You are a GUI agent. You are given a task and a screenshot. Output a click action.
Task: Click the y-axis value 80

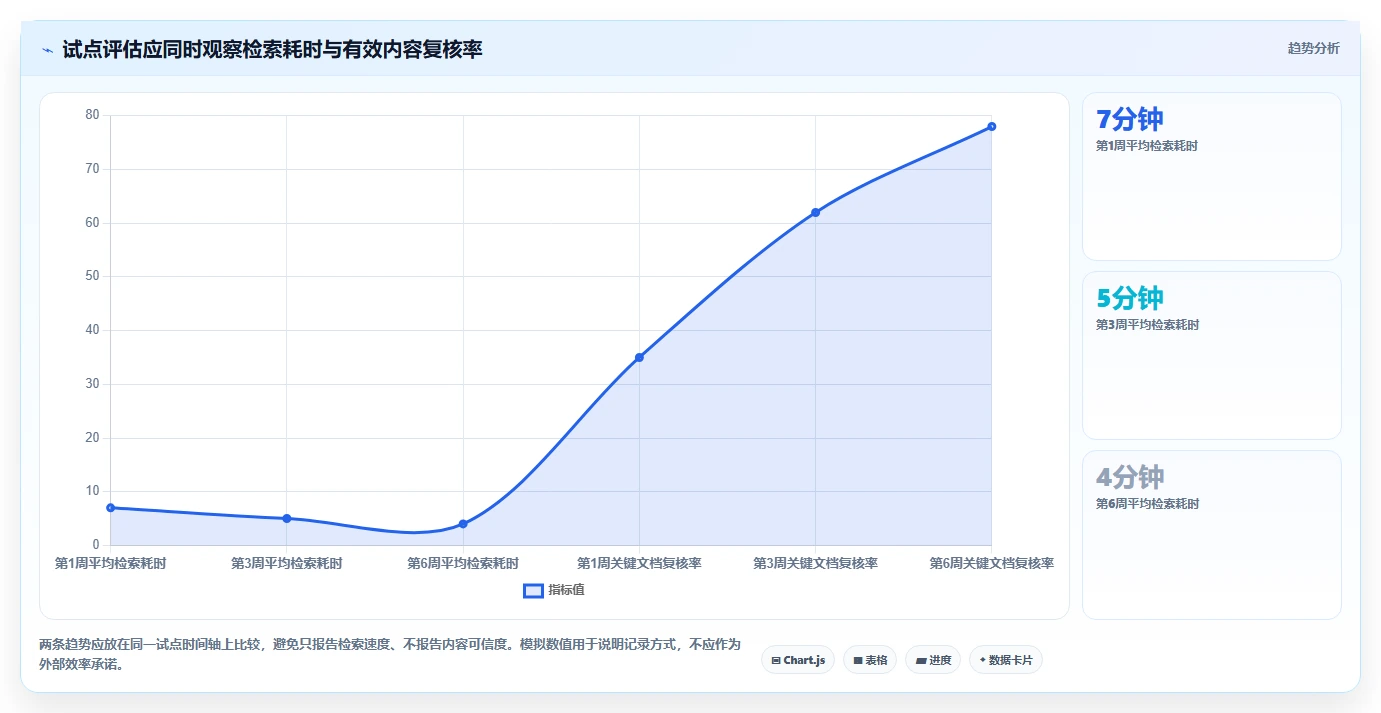click(x=92, y=115)
